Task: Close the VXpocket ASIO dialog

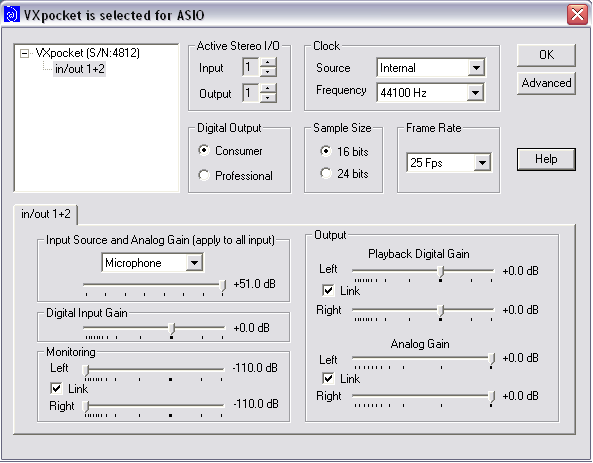Action: pos(577,15)
